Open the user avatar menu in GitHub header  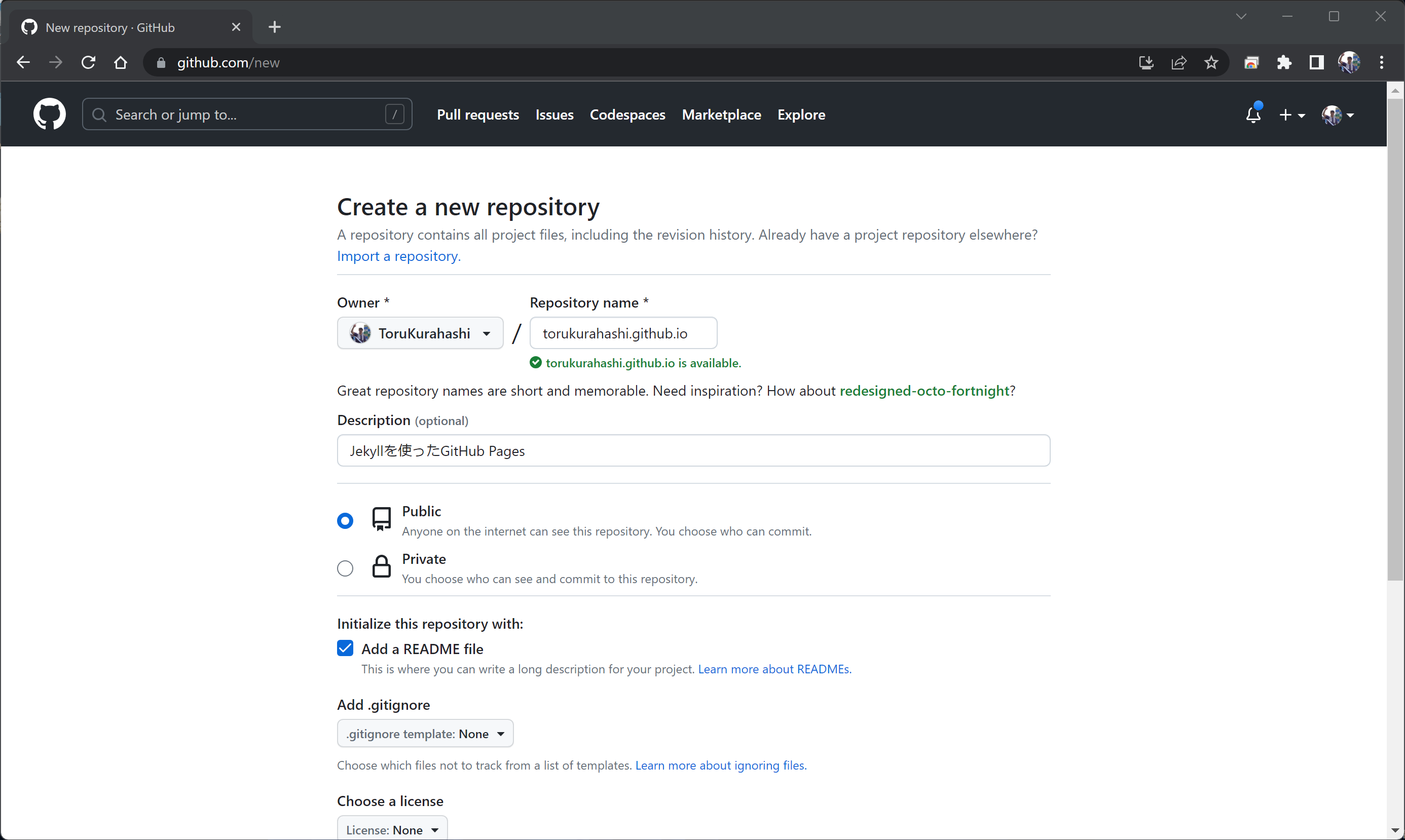pyautogui.click(x=1338, y=115)
